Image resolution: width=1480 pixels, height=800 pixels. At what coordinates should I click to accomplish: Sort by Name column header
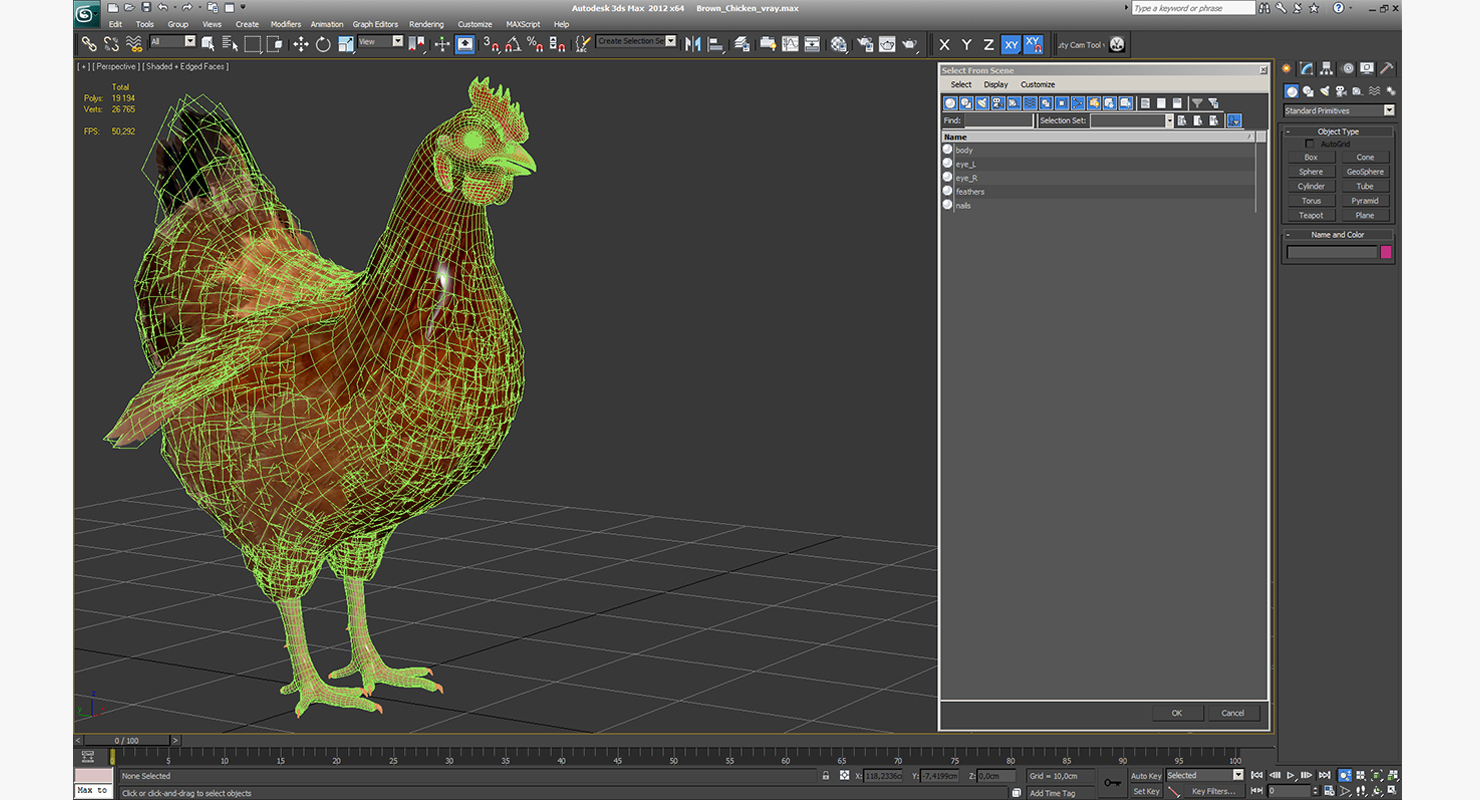(1098, 136)
